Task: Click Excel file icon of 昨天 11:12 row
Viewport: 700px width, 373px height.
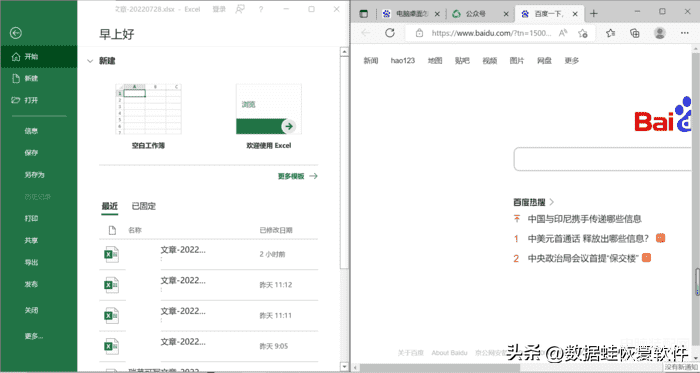Action: click(111, 285)
